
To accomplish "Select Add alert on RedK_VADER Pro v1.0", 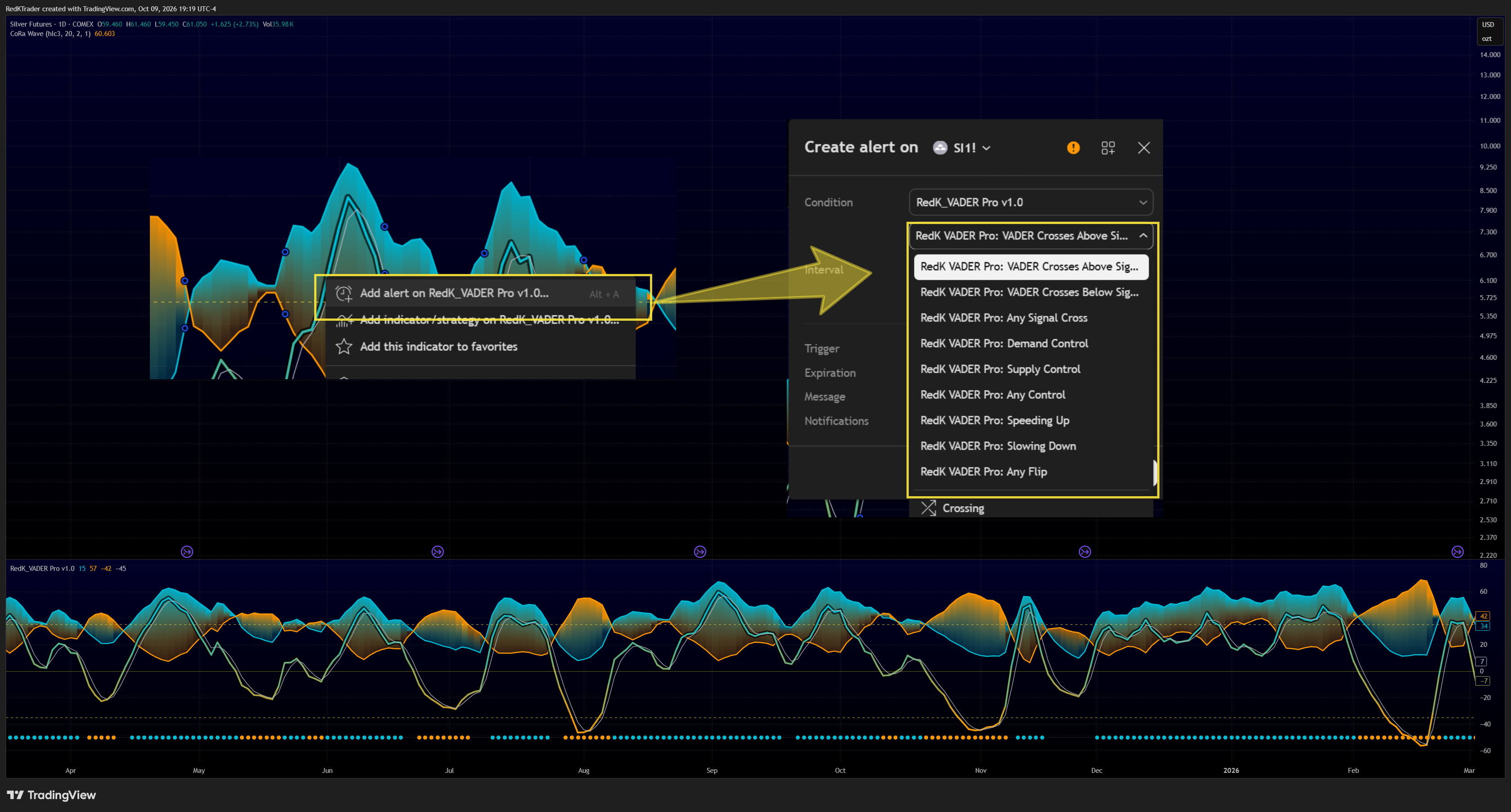I will 481,293.
